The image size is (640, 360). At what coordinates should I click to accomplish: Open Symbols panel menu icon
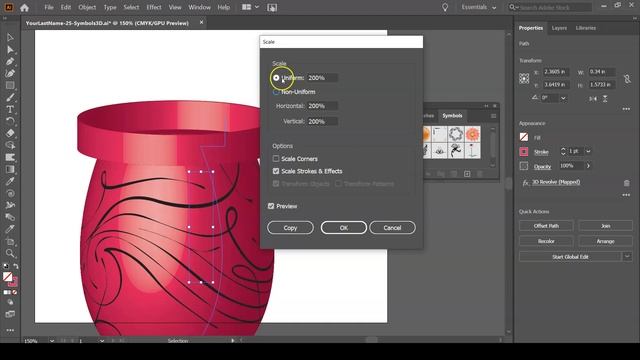493,116
